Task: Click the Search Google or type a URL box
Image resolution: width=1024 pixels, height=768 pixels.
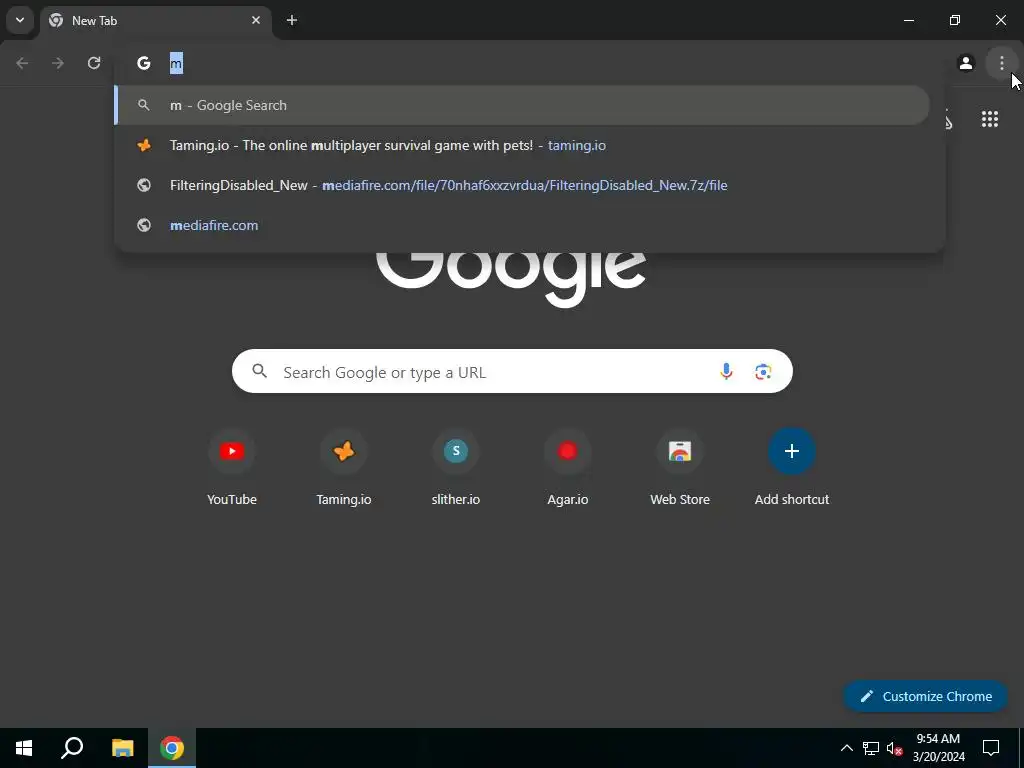Action: pos(512,371)
